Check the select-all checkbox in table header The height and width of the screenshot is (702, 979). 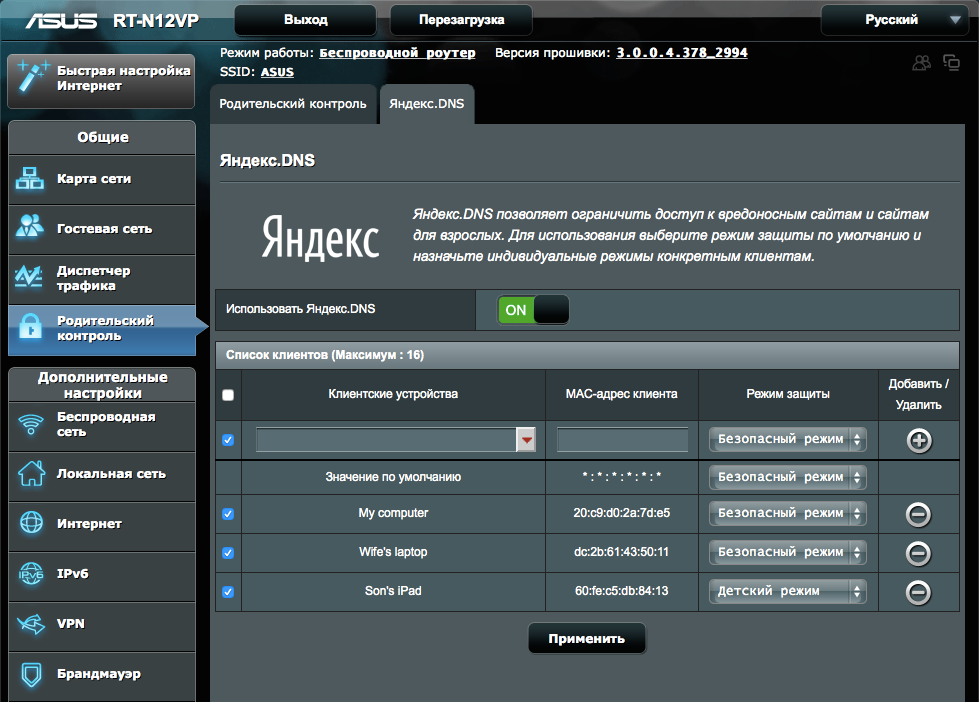(x=228, y=395)
